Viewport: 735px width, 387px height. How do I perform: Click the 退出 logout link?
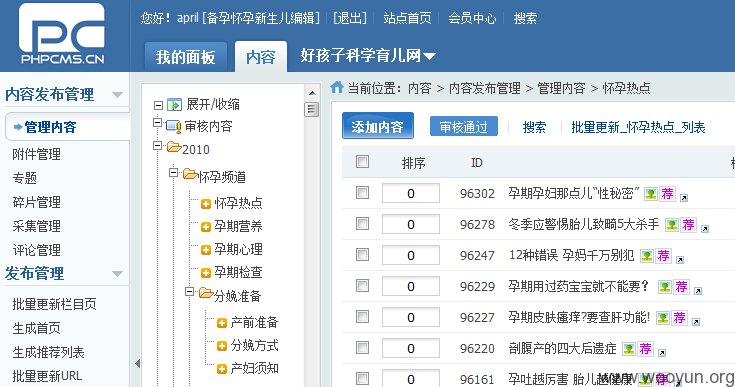(350, 18)
